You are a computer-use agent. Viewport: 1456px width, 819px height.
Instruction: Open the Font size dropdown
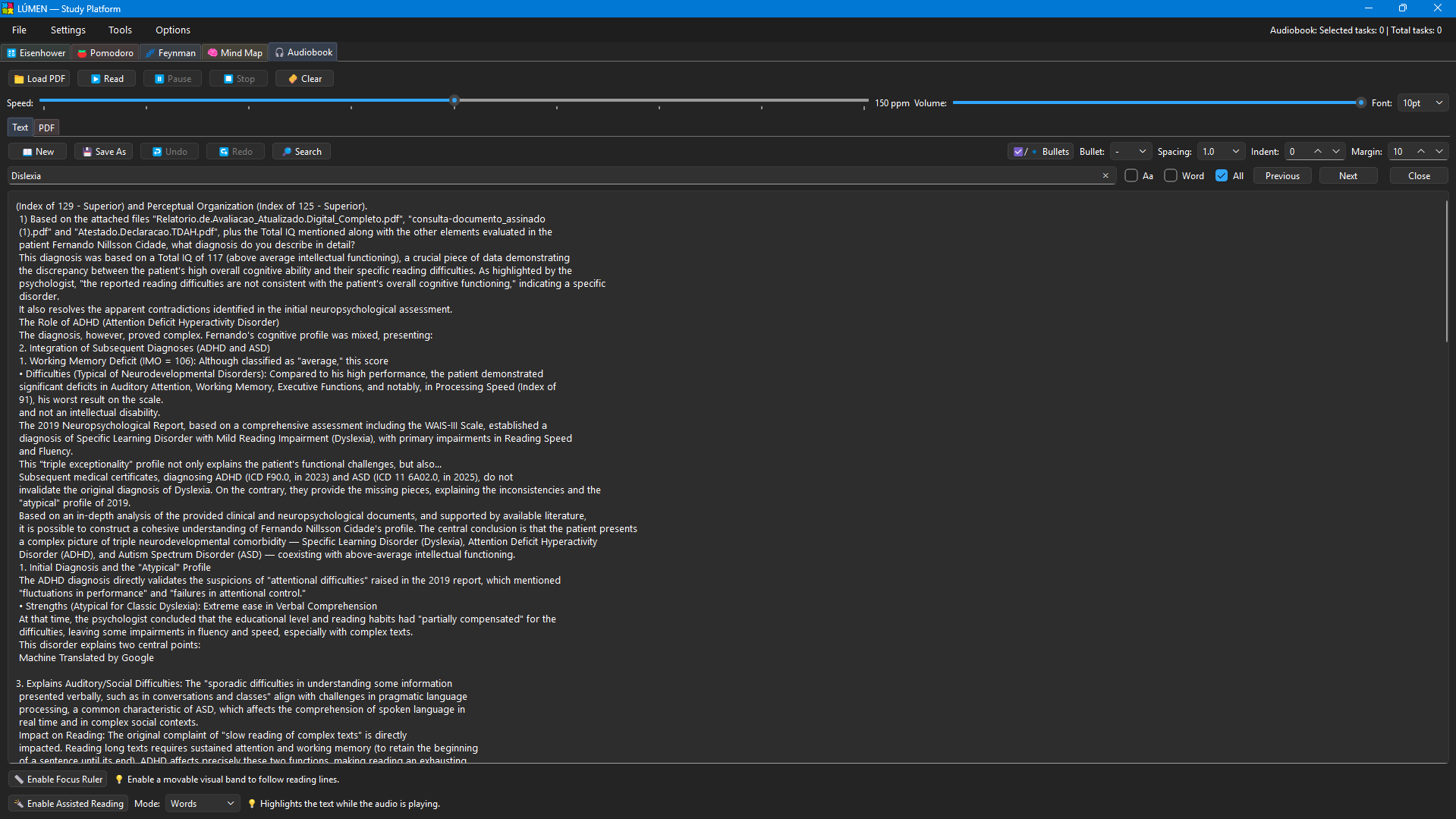(x=1423, y=103)
